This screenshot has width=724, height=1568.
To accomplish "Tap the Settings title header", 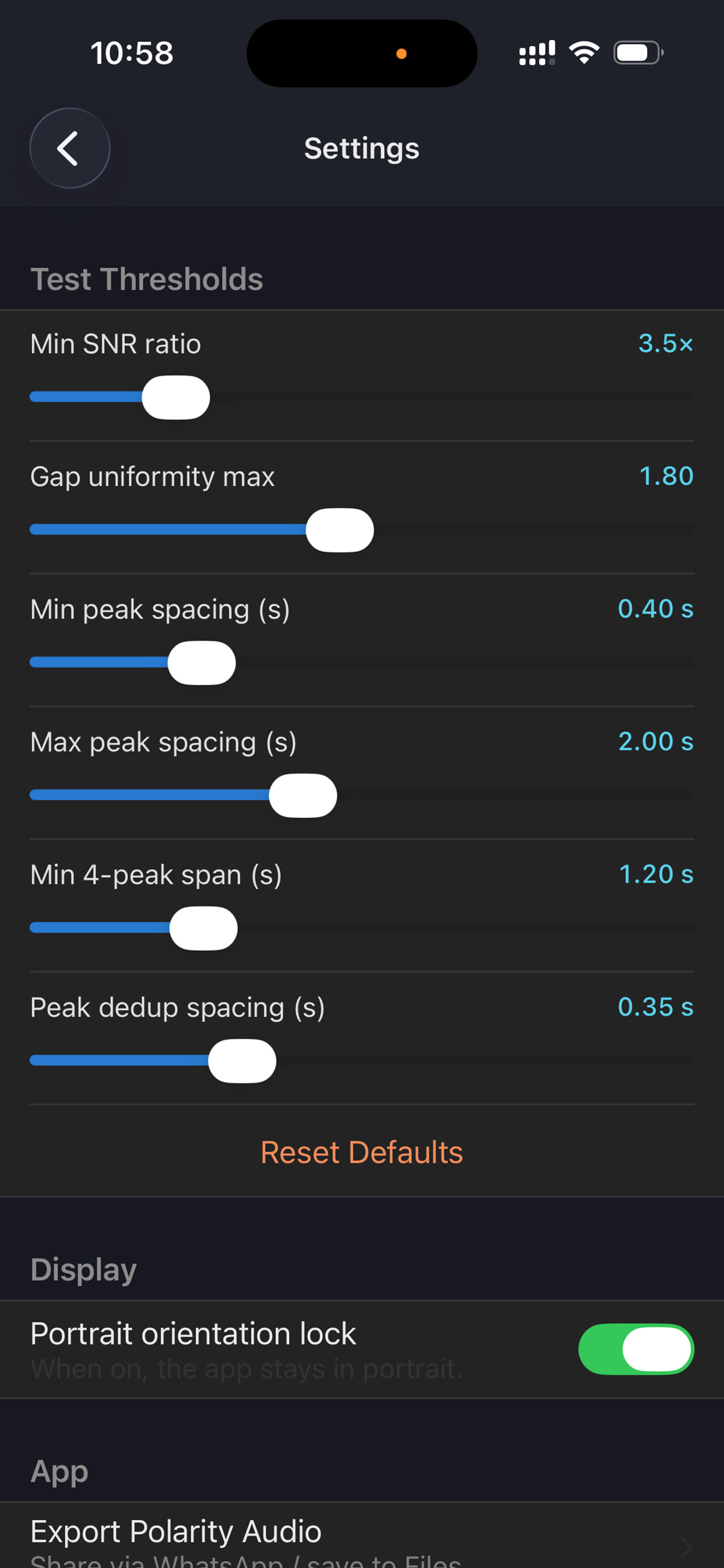I will (x=362, y=148).
